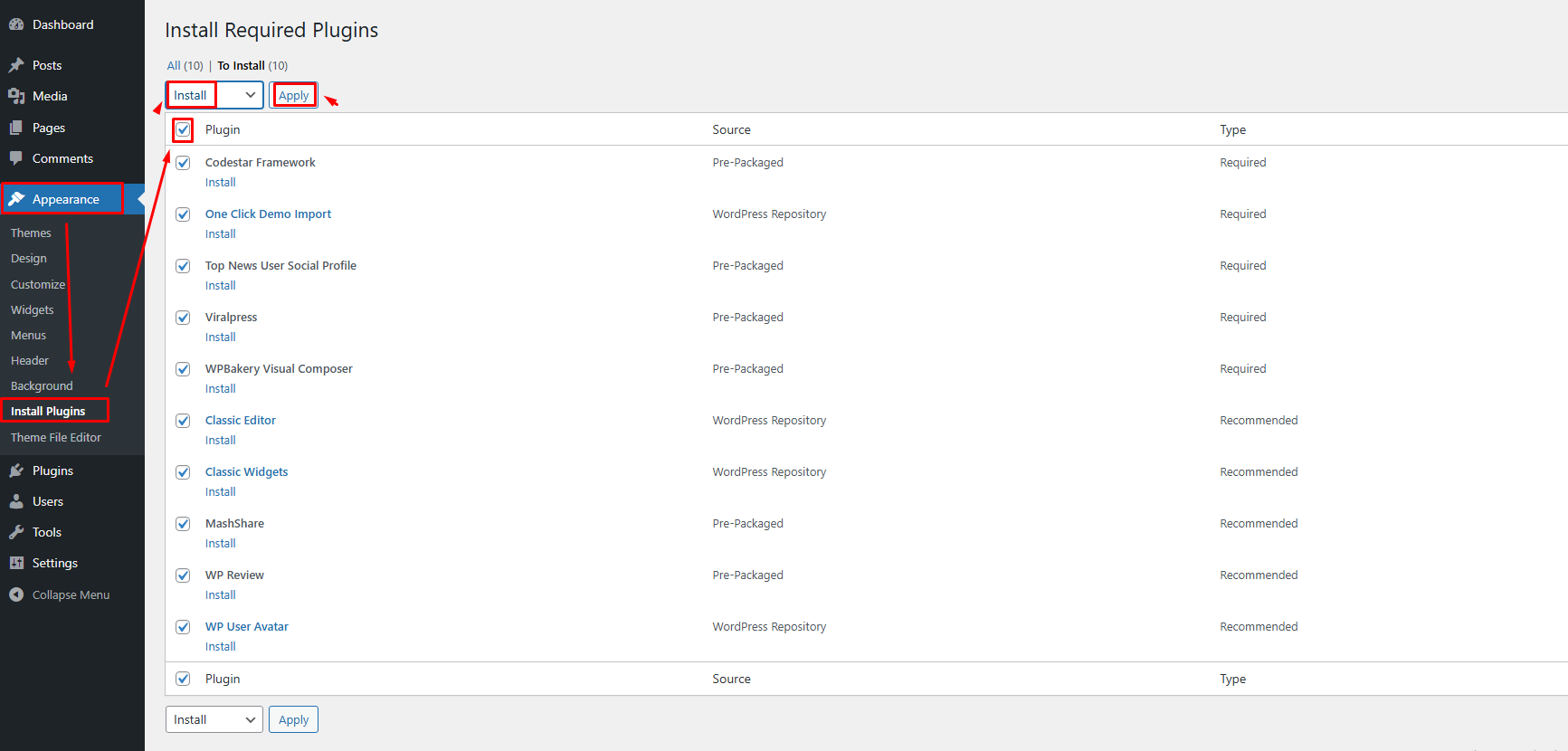Show the To Install (10) filter
The image size is (1568, 751).
[x=252, y=65]
